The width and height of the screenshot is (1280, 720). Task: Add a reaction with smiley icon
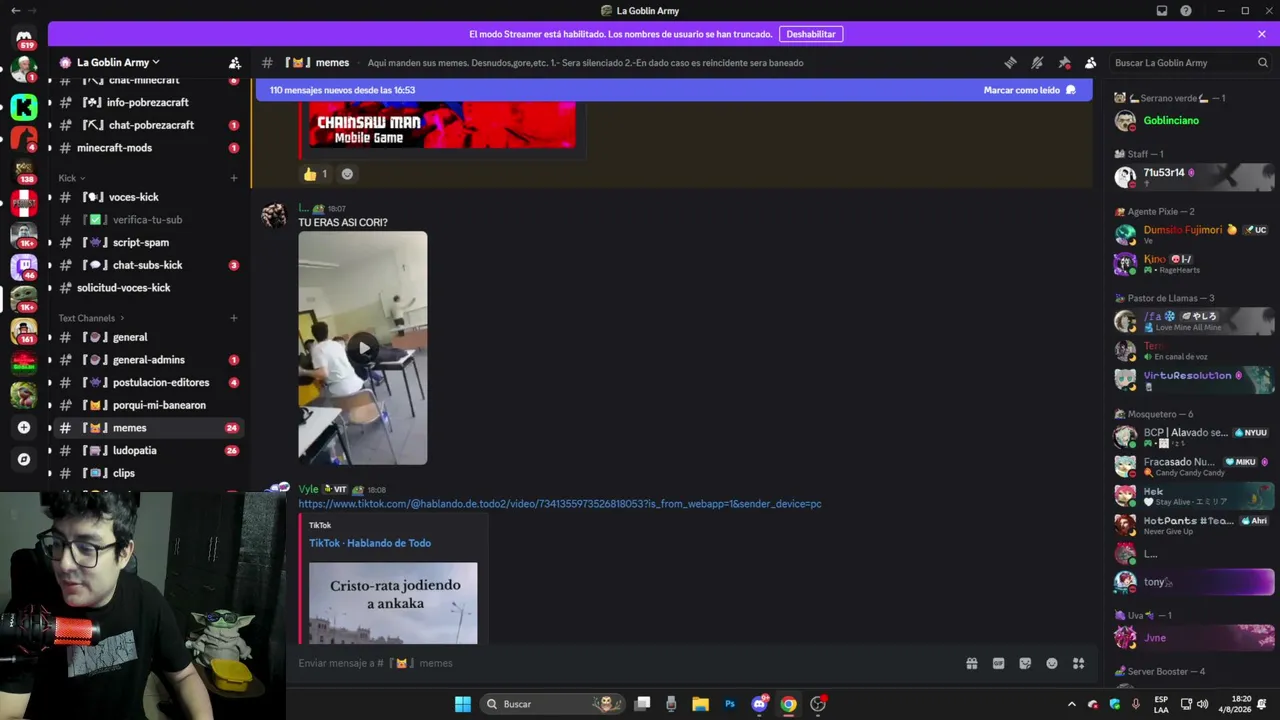(347, 174)
